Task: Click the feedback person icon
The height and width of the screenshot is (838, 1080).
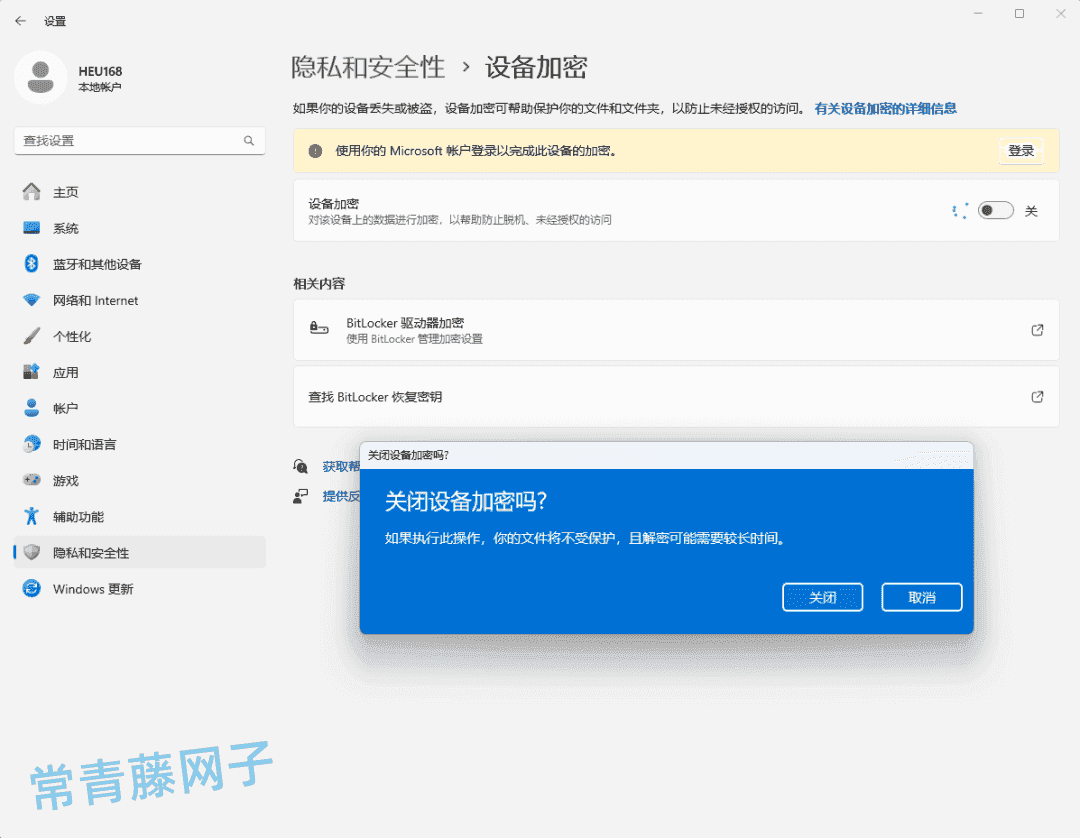Action: [x=300, y=496]
